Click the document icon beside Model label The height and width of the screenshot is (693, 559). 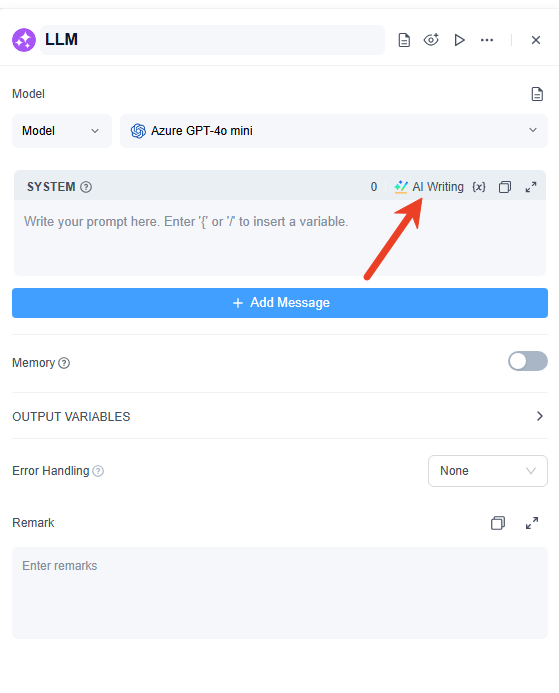click(x=537, y=94)
